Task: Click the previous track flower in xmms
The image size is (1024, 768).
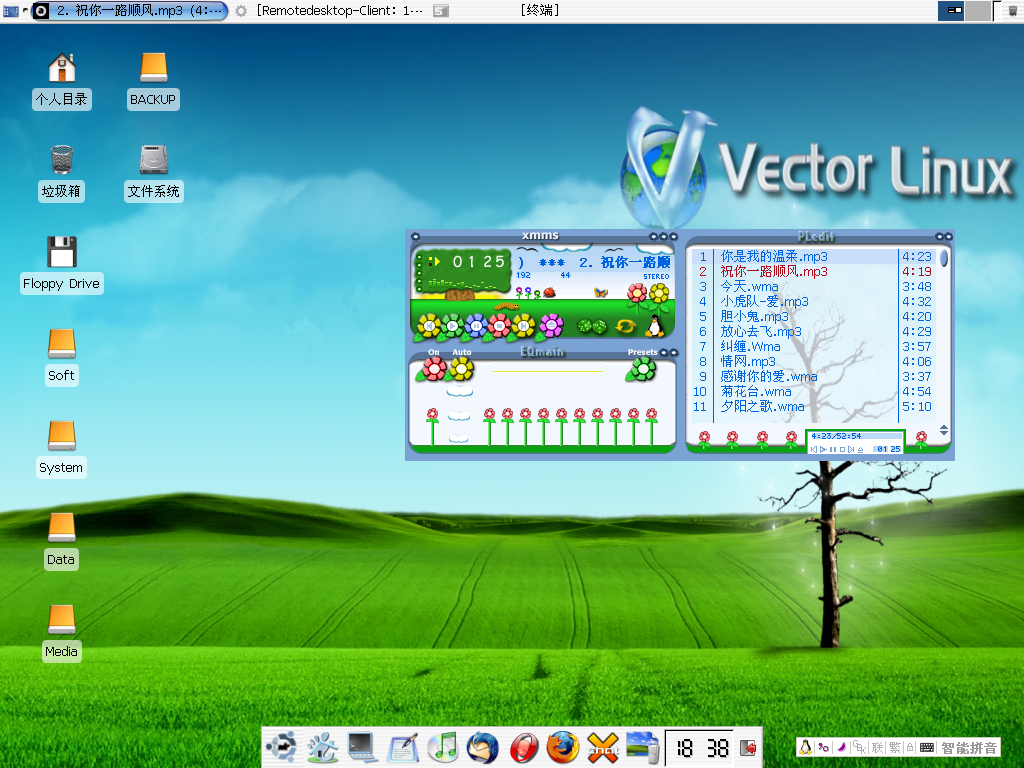Action: [429, 326]
